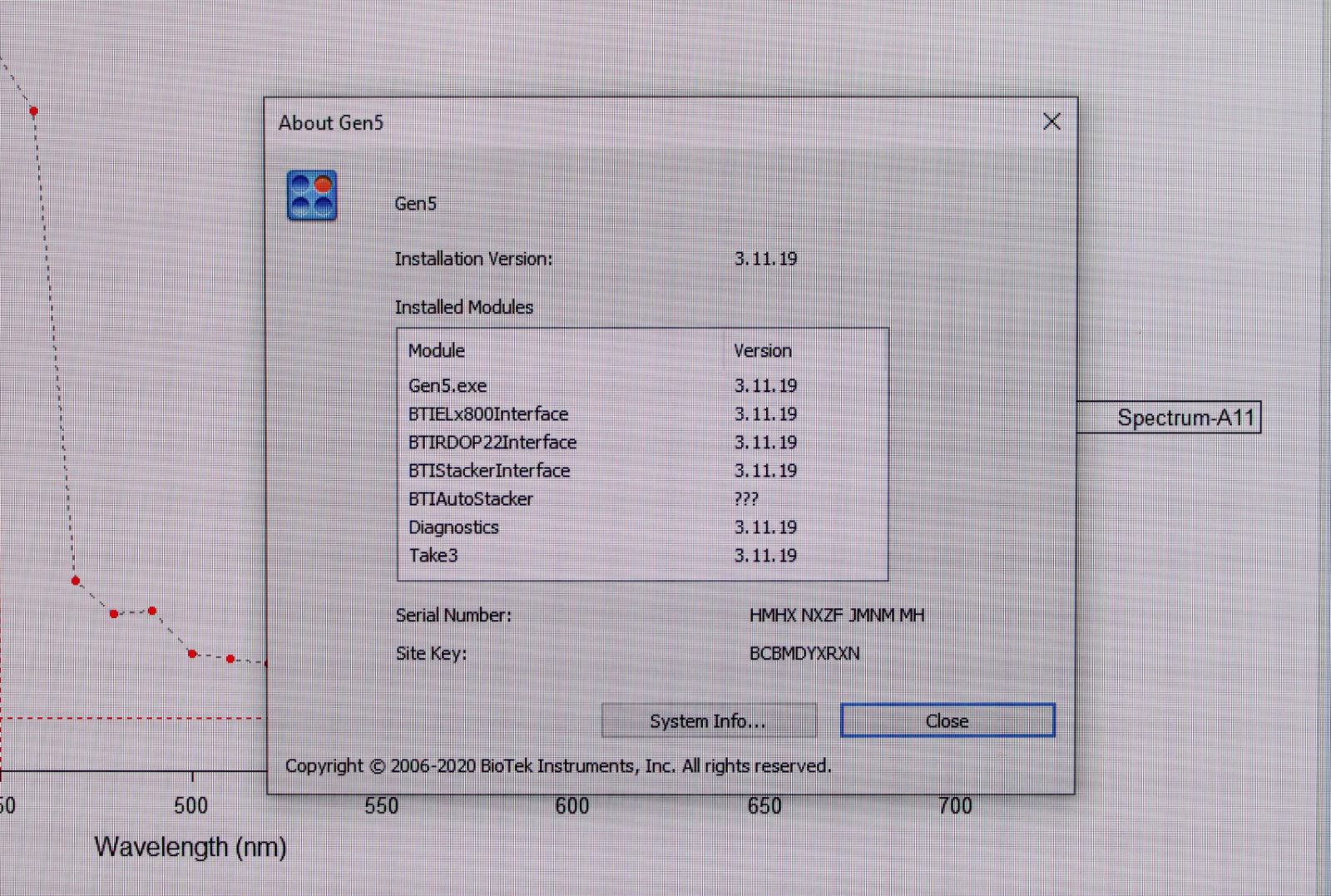Click the Wavelength (nm) axis title
The image size is (1331, 896).
(x=190, y=847)
